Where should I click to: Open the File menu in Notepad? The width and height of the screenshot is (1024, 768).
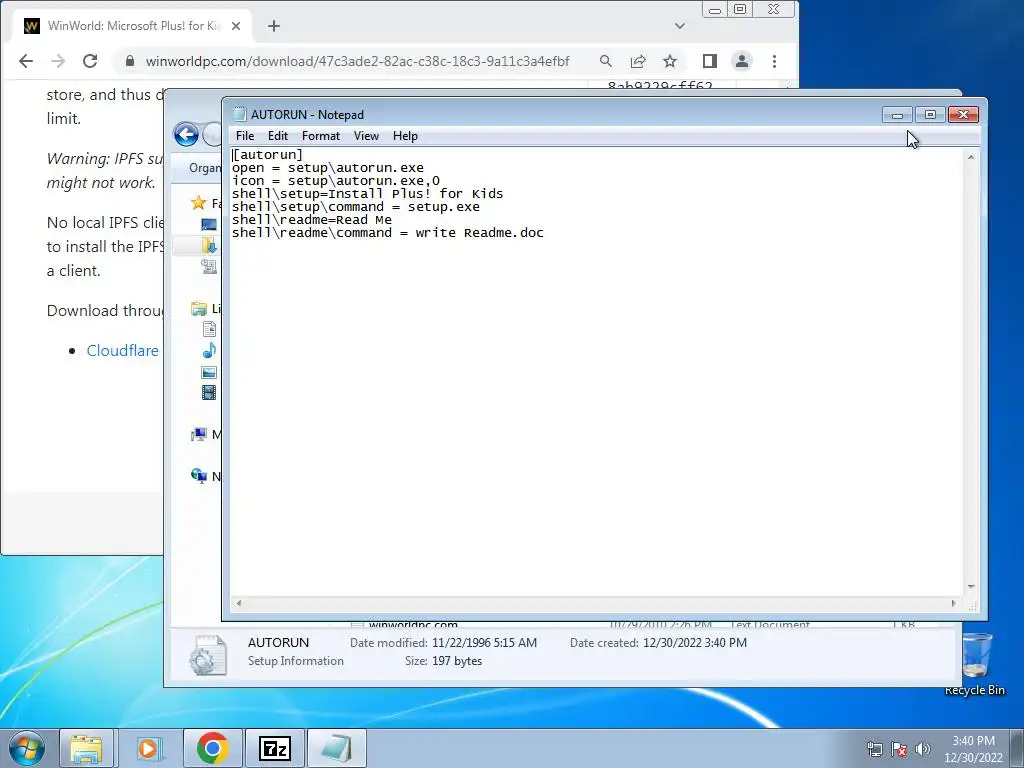point(245,136)
